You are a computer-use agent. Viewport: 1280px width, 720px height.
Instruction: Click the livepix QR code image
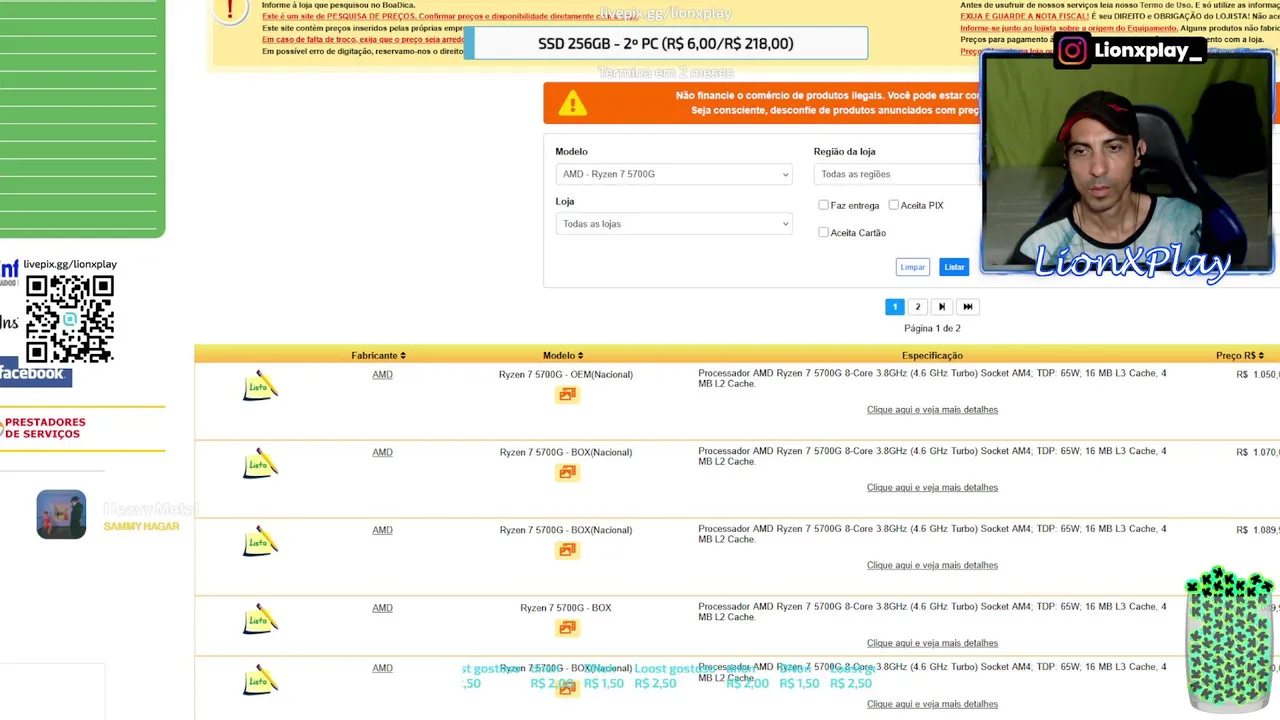click(69, 319)
